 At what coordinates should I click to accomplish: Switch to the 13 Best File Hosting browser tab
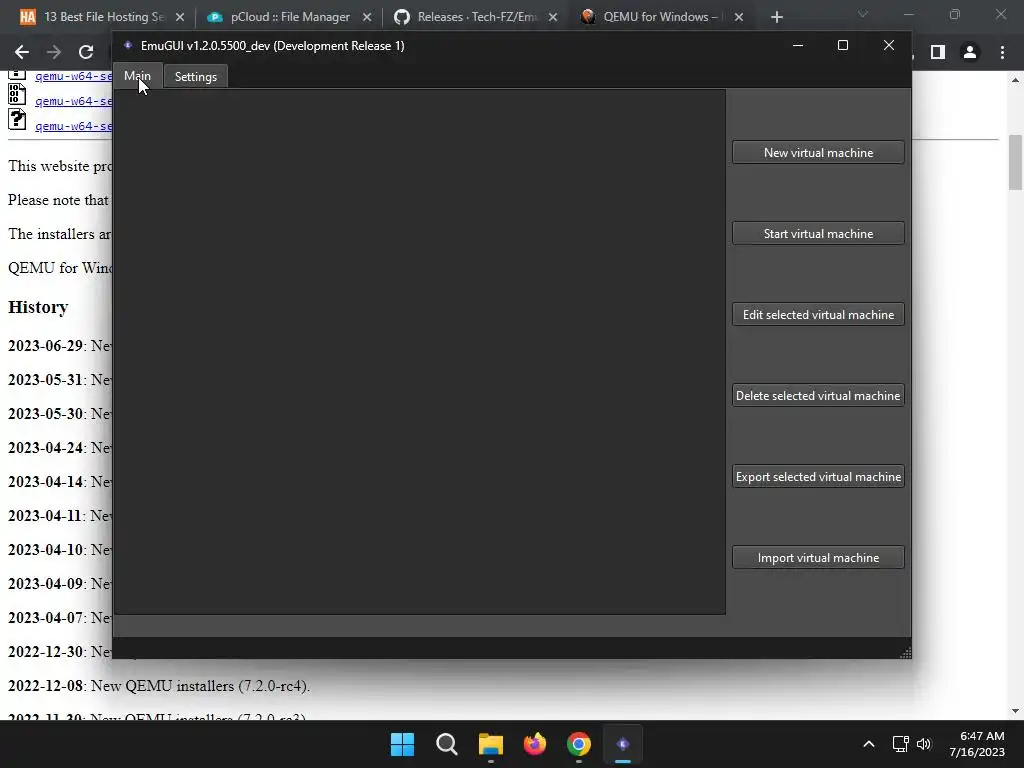click(x=103, y=17)
